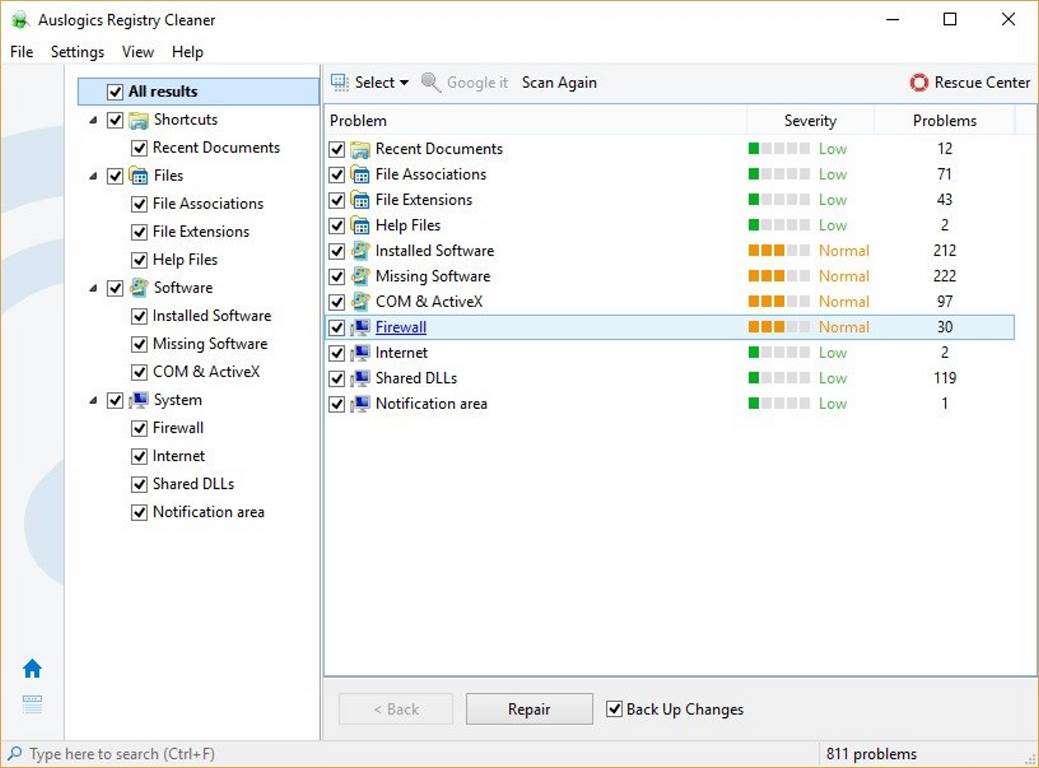
Task: Collapse the Shortcuts tree node
Action: pos(94,120)
